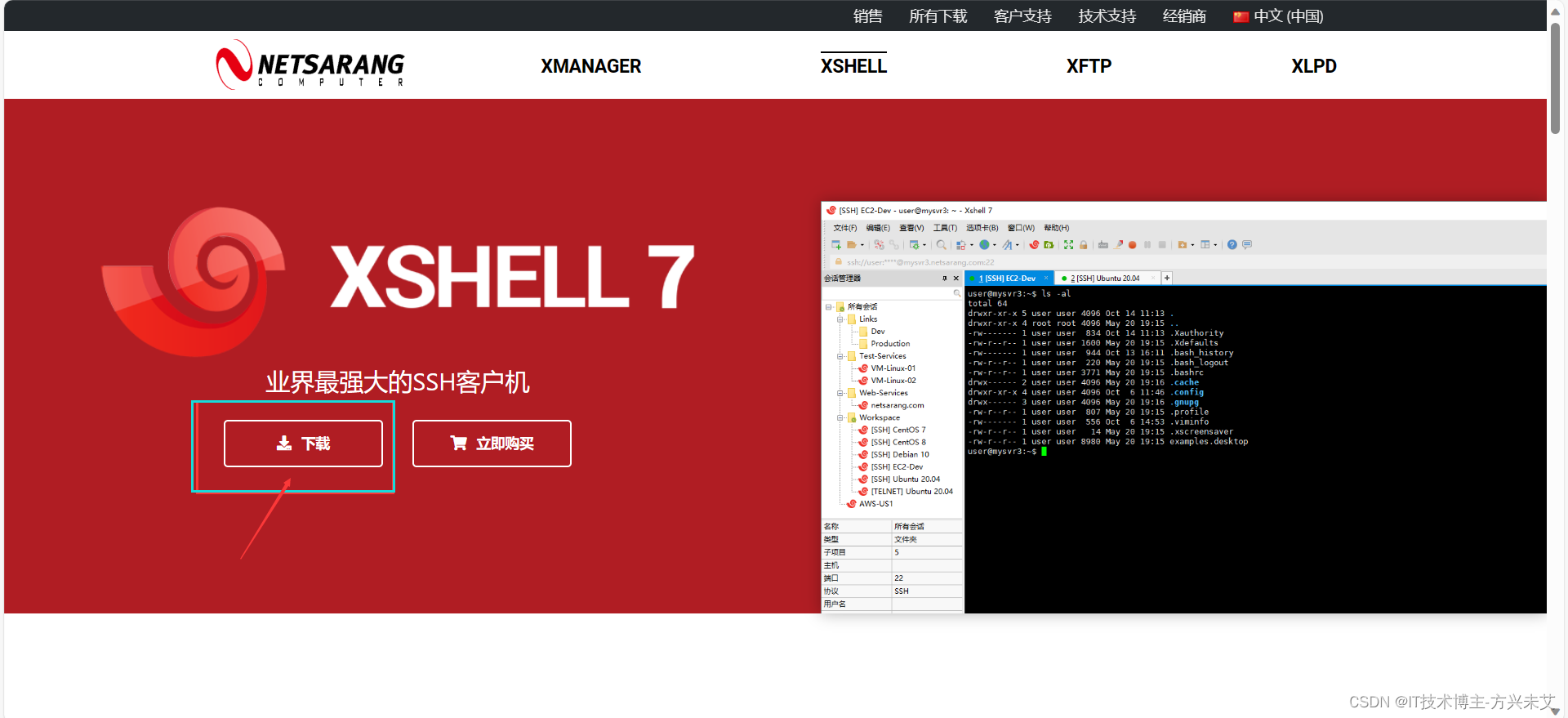Open dropdown arrow next to properties gear icon
The width and height of the screenshot is (1568, 718).
pos(924,245)
